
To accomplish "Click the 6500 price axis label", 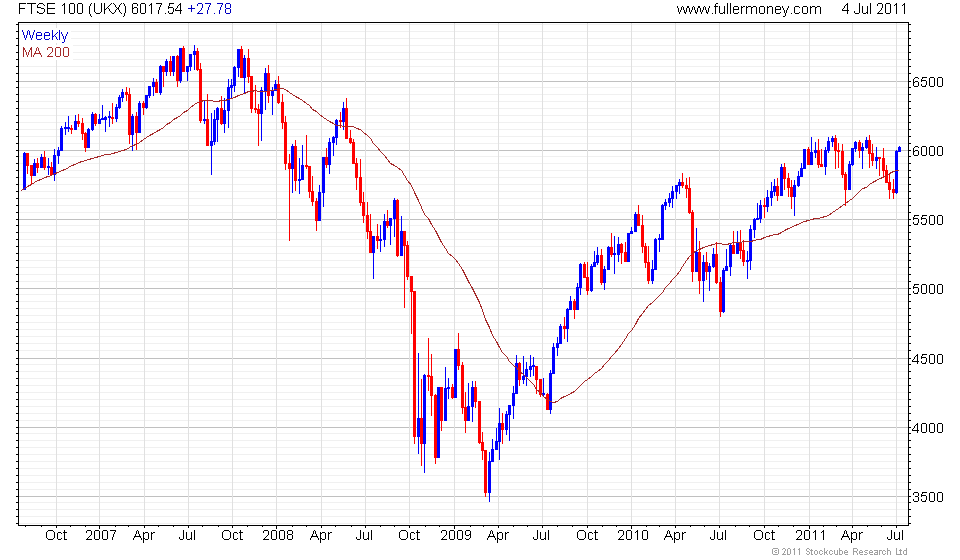I will tap(928, 82).
